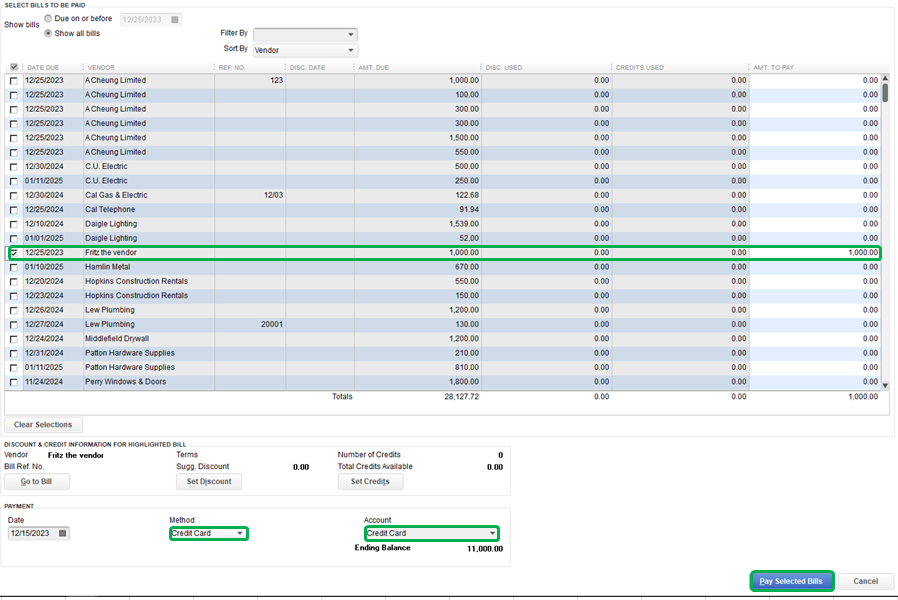Tick the Cal Telephone bill checkbox
The height and width of the screenshot is (600, 898).
pos(13,210)
